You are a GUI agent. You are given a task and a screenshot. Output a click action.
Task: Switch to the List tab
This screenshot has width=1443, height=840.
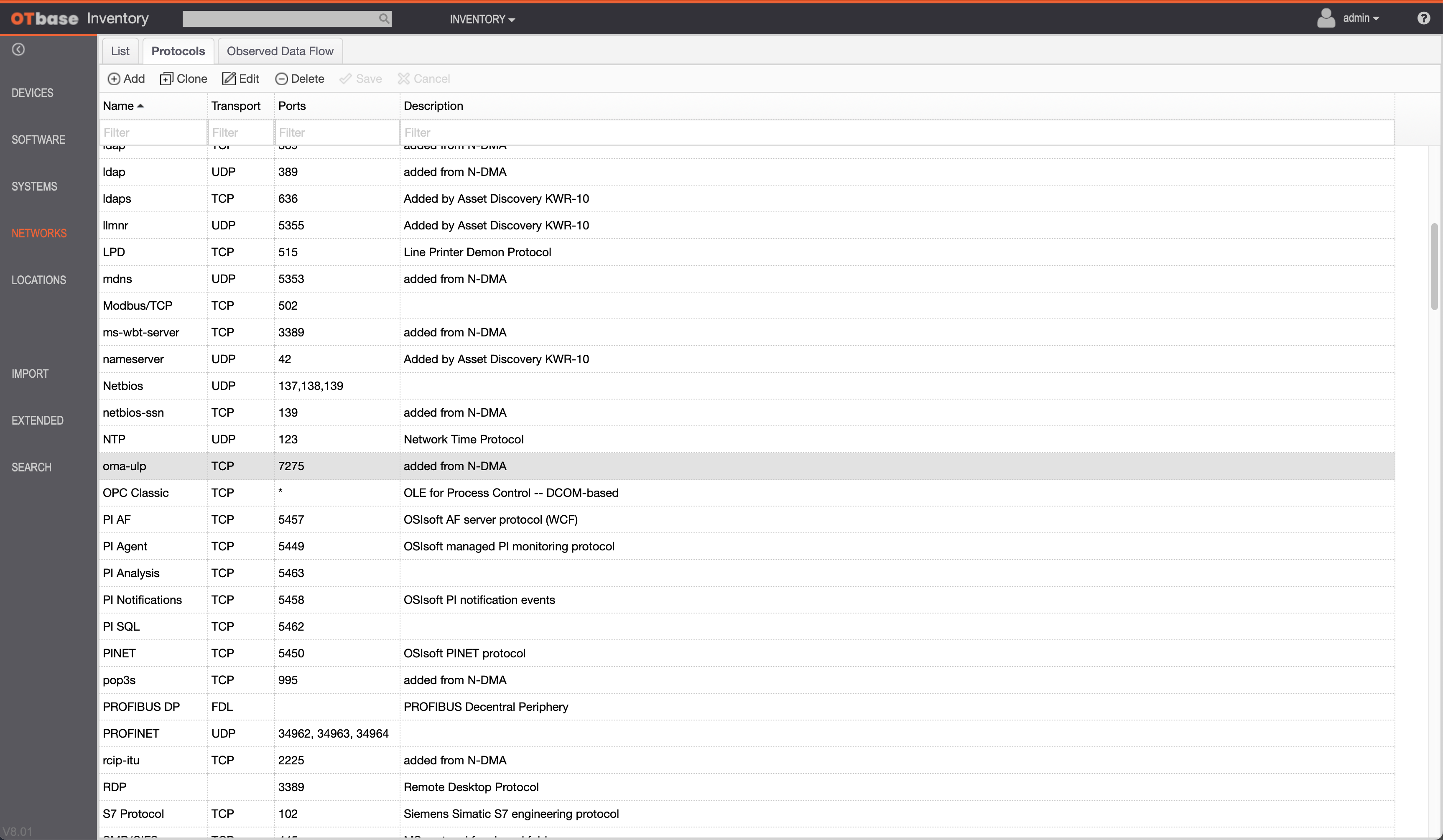coord(120,51)
